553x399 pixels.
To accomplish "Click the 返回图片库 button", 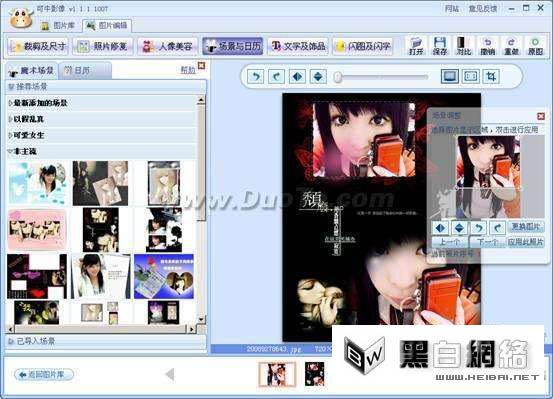I will [44, 374].
